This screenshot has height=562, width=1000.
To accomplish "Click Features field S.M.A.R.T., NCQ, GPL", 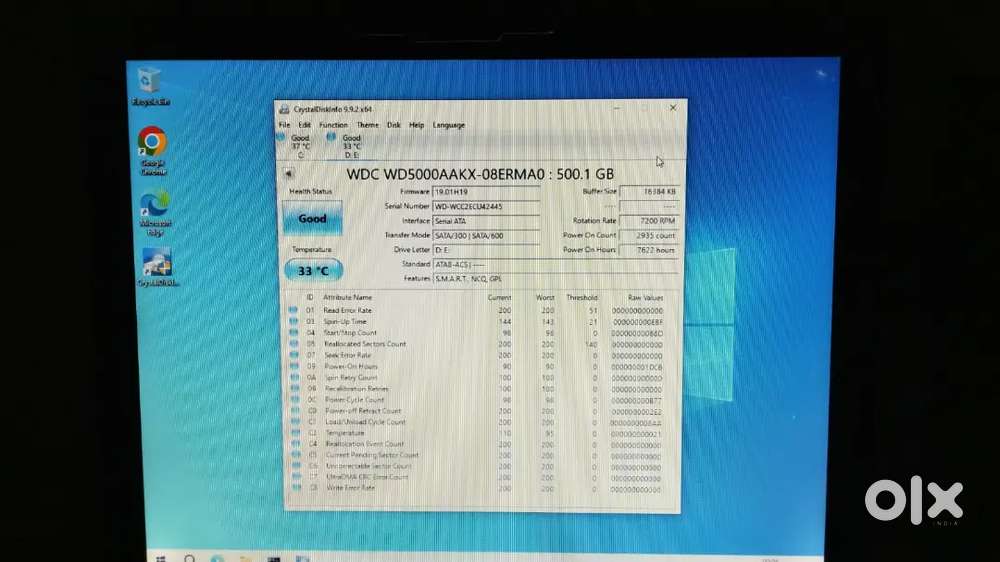I will pyautogui.click(x=555, y=279).
